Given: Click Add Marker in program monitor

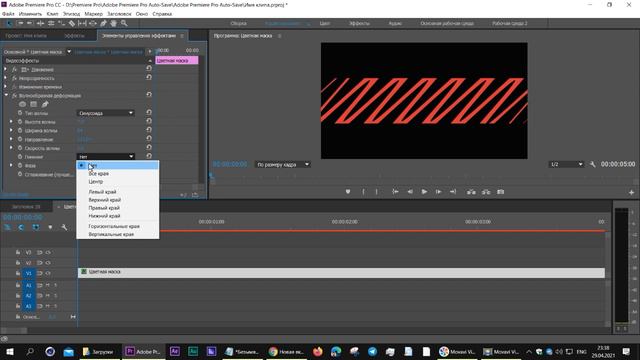Looking at the screenshot, I should 348,192.
